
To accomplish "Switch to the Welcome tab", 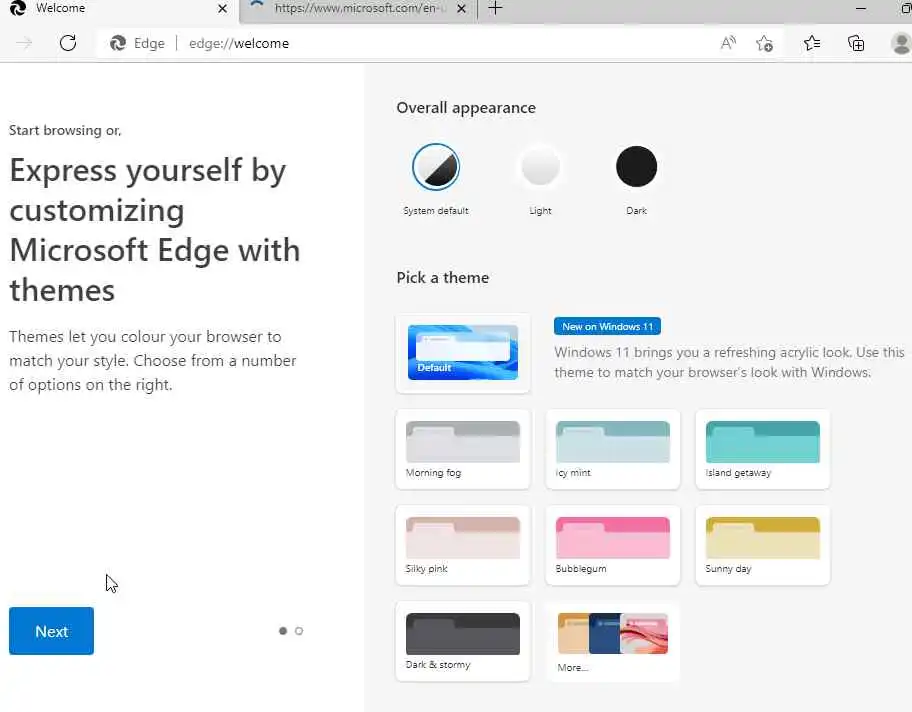I will click(x=119, y=9).
